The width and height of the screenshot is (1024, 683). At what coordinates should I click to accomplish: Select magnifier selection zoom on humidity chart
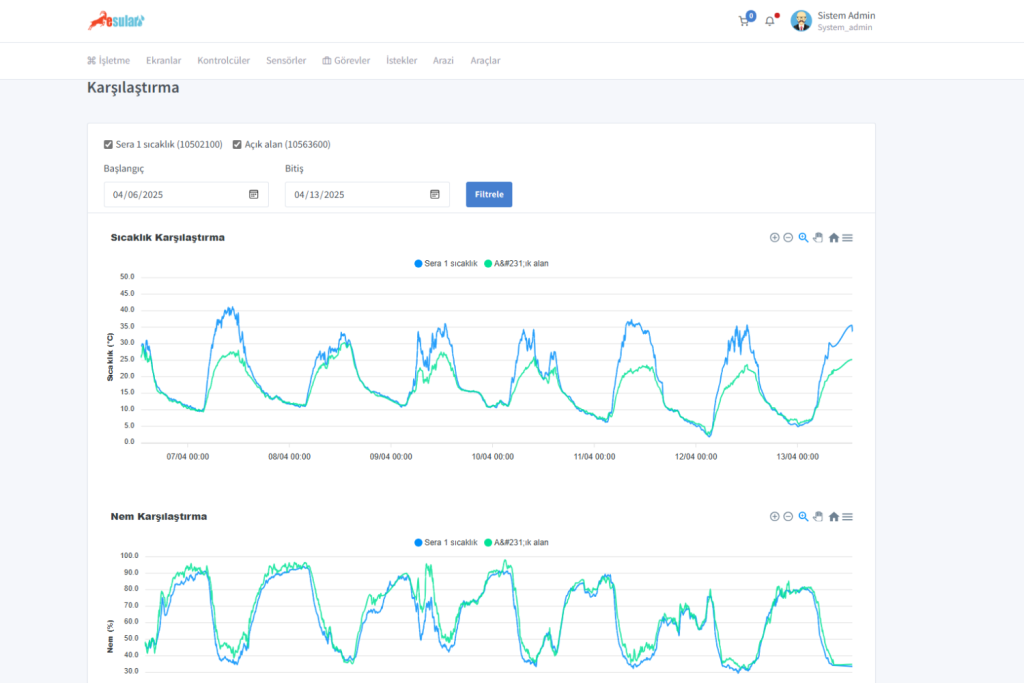[x=803, y=517]
